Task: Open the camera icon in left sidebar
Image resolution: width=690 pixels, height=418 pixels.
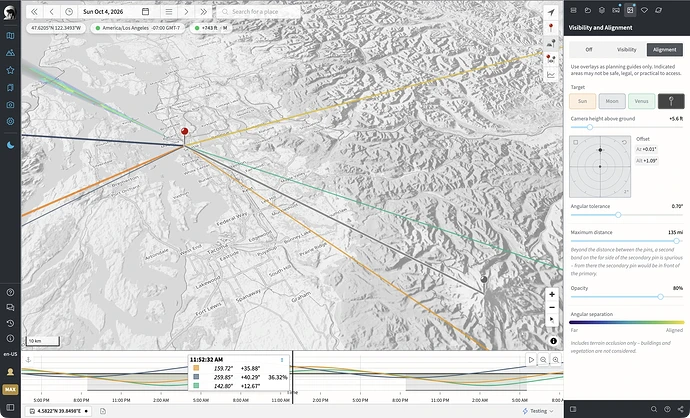Action: (10, 104)
